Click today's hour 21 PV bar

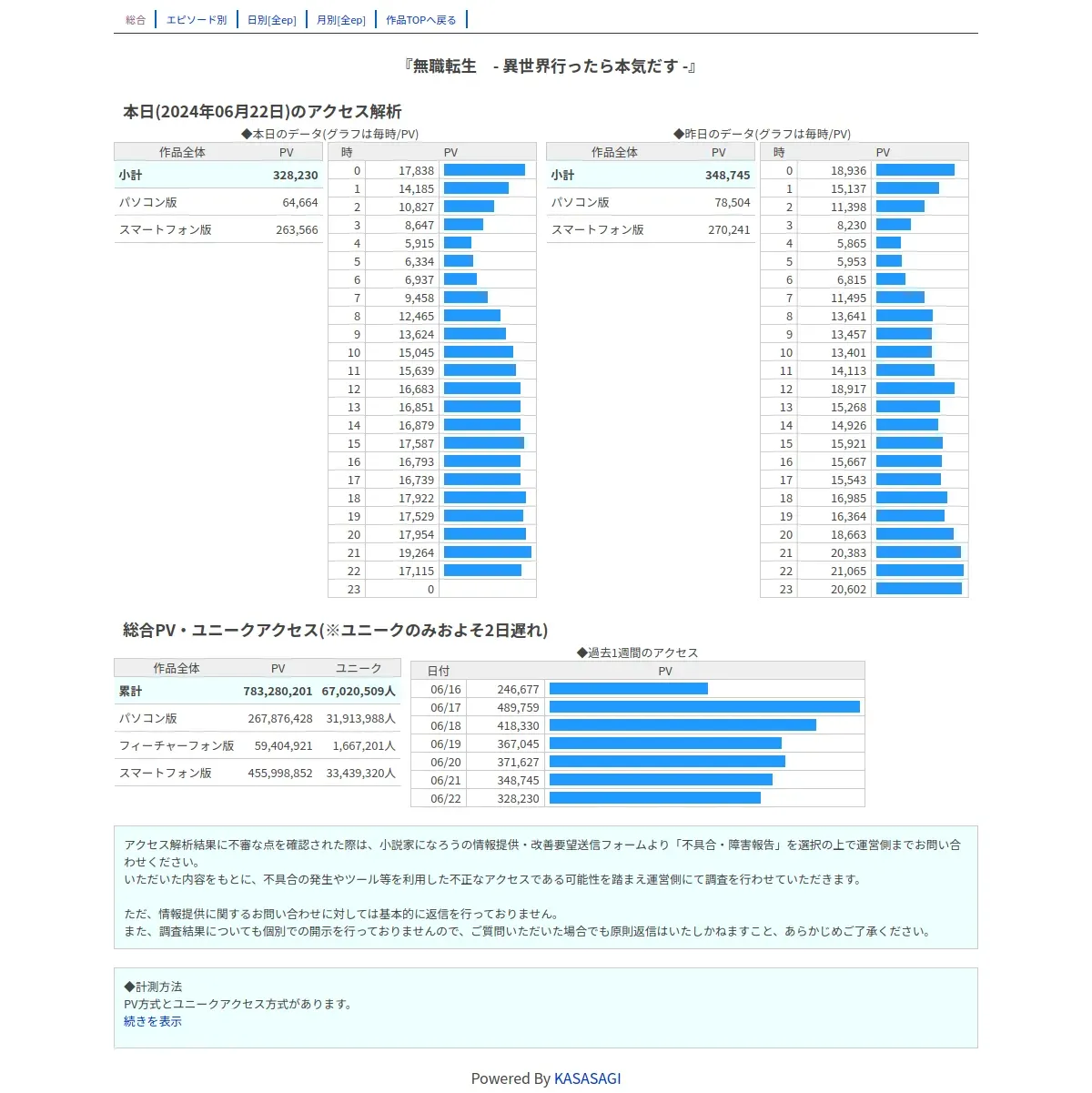pyautogui.click(x=488, y=552)
